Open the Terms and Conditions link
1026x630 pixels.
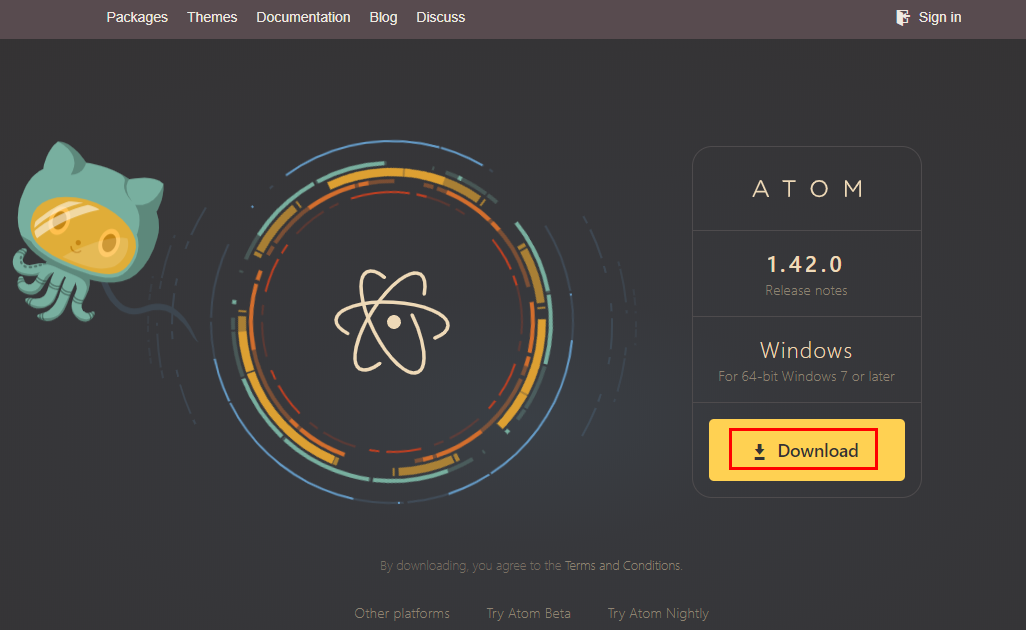tap(622, 565)
